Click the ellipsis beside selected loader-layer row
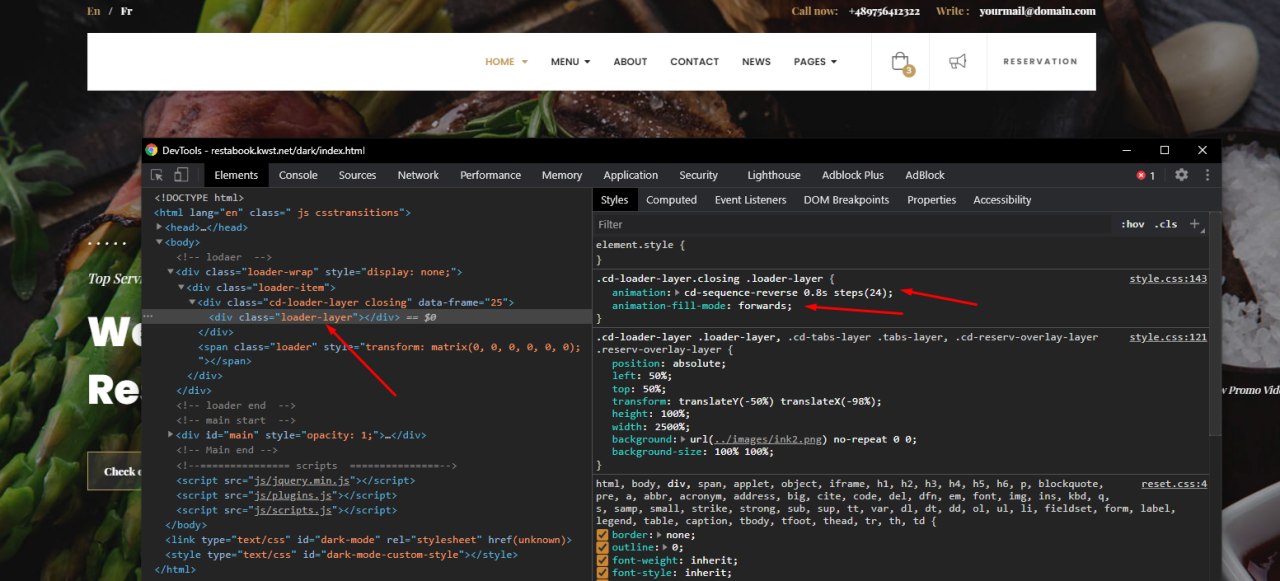 point(148,317)
